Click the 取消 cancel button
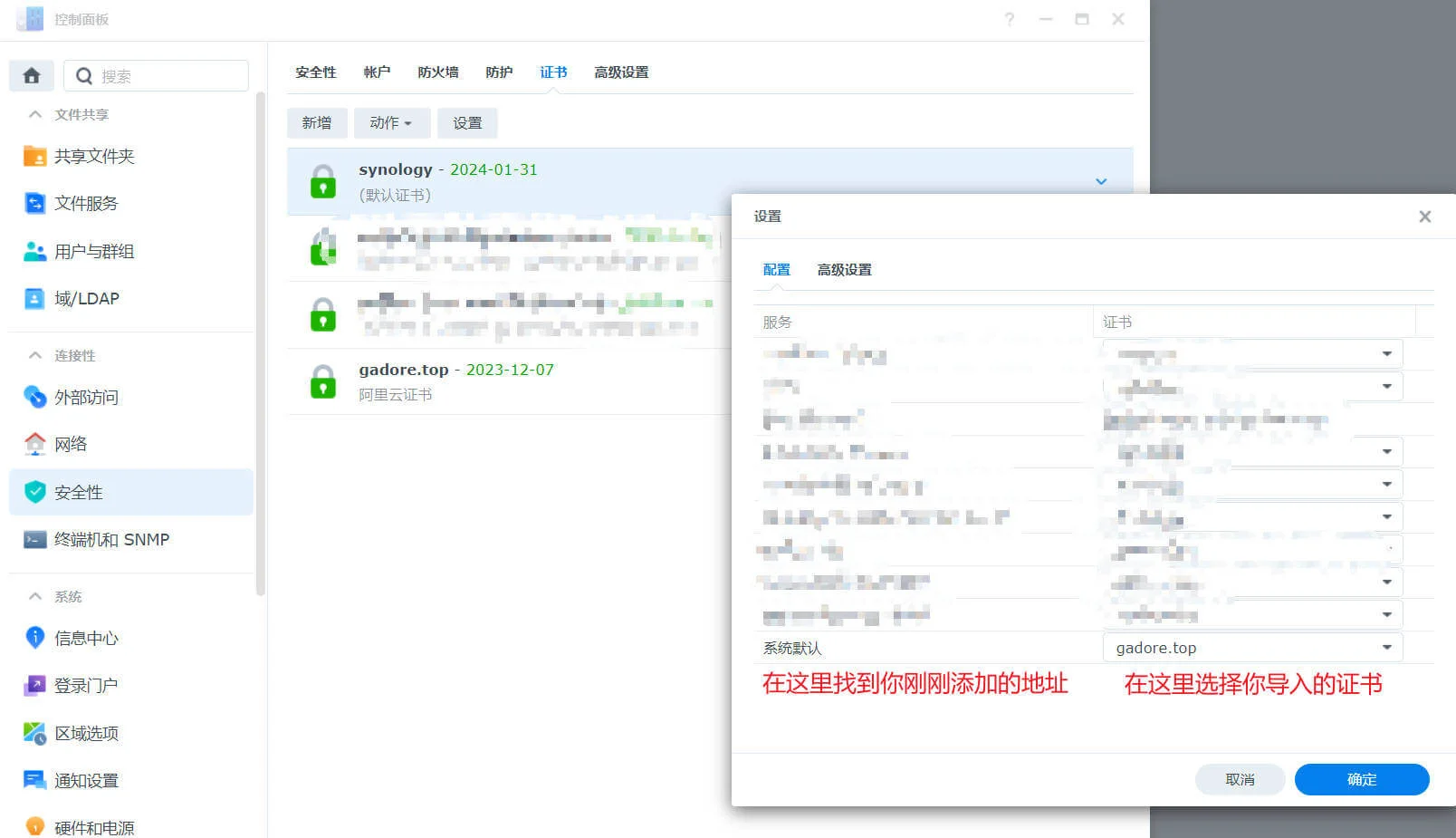1456x838 pixels. pyautogui.click(x=1240, y=780)
